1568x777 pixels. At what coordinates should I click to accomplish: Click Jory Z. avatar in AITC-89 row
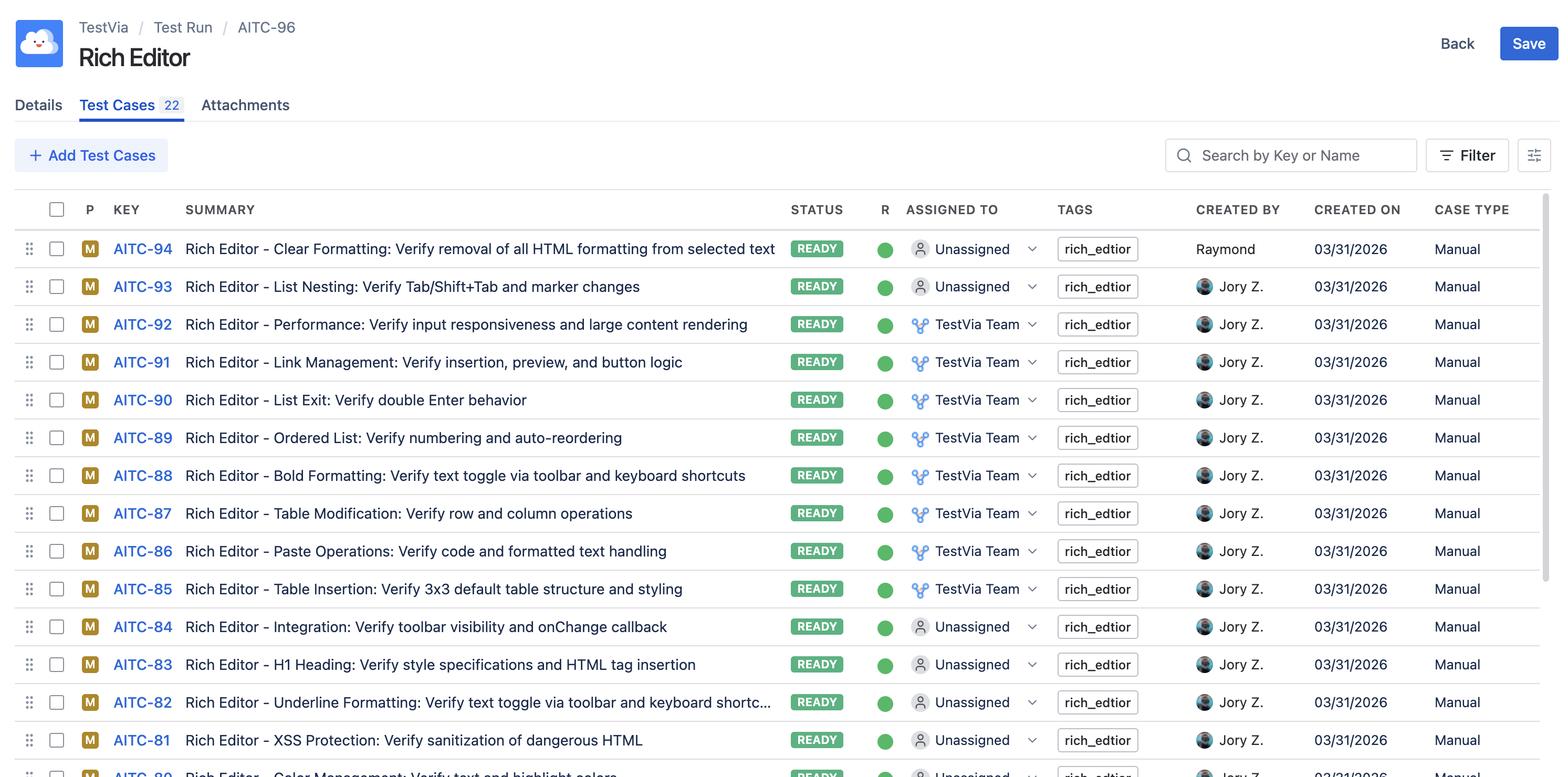click(1204, 438)
